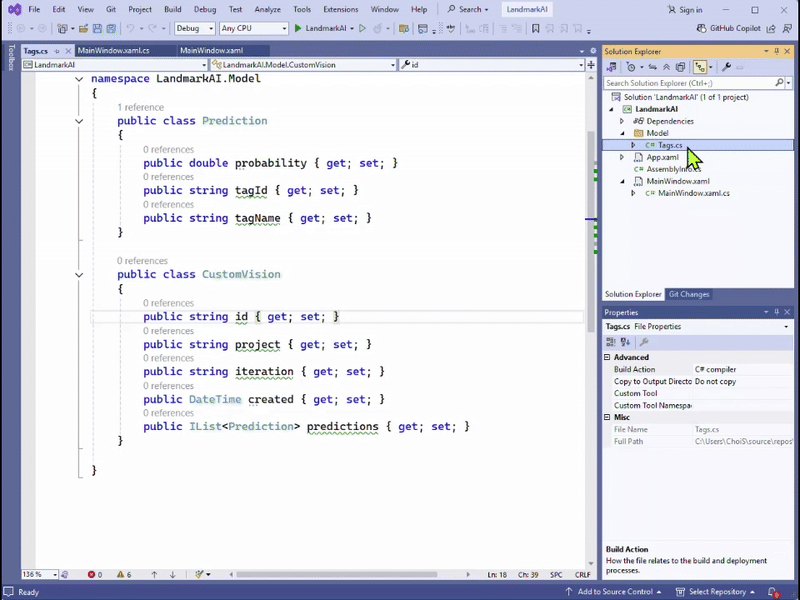Click the code cleanup broom icon

pyautogui.click(x=199, y=574)
